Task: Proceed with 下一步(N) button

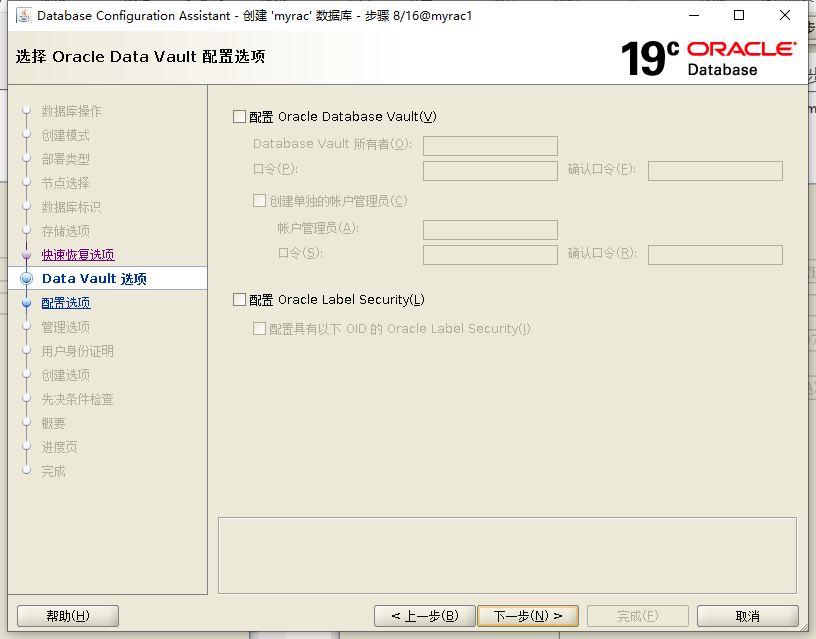Action: tap(528, 616)
